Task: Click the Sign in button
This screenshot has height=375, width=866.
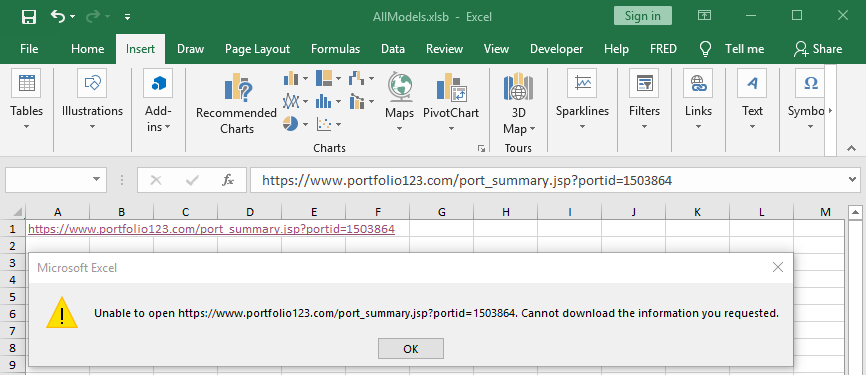Action: click(x=643, y=15)
